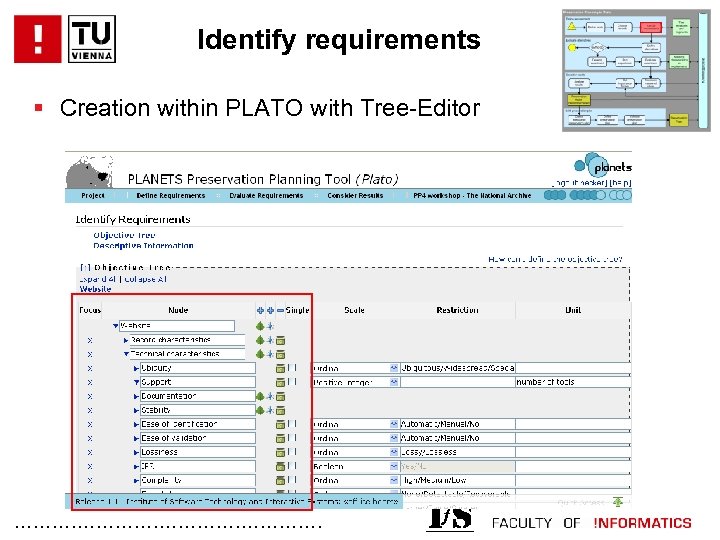Click the tree icon in Documentation row
This screenshot has width=720, height=540.
tap(260, 396)
